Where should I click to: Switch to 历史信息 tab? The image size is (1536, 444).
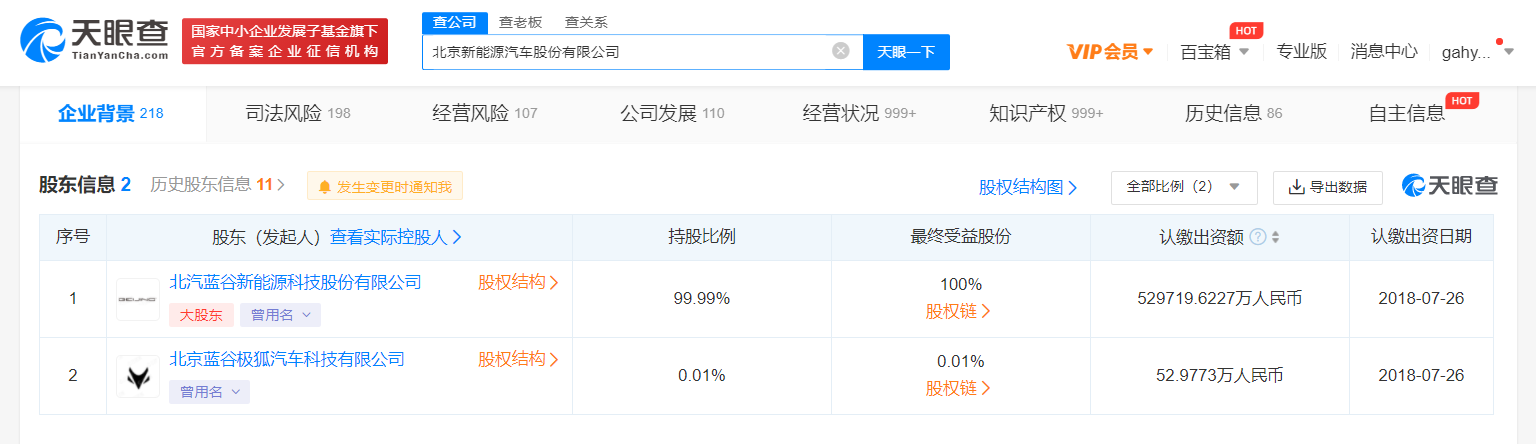tap(1233, 114)
